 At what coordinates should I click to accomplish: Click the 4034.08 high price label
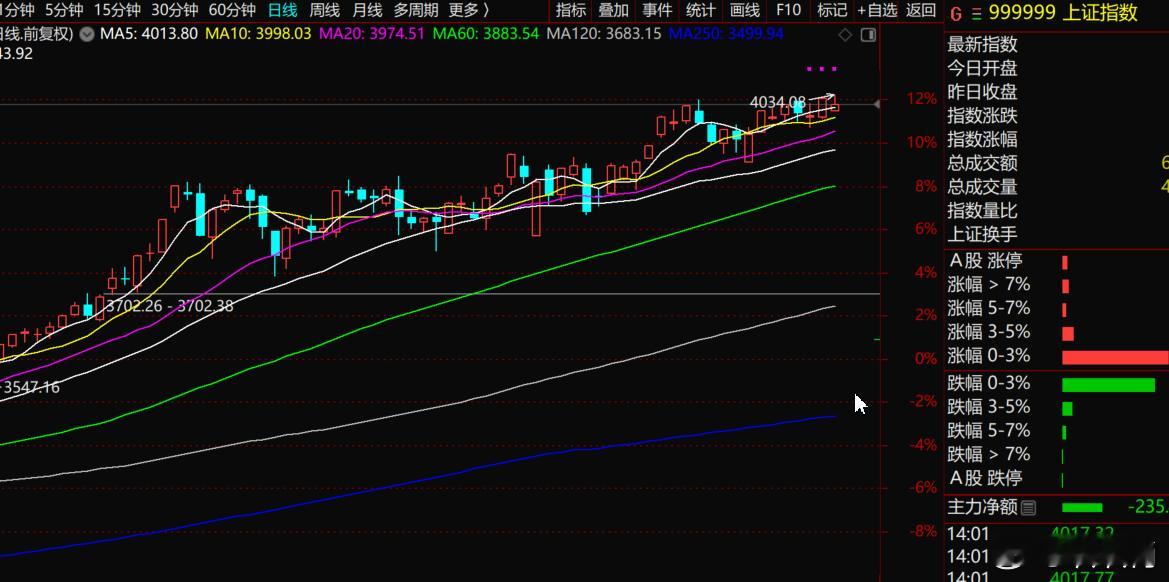(x=778, y=101)
